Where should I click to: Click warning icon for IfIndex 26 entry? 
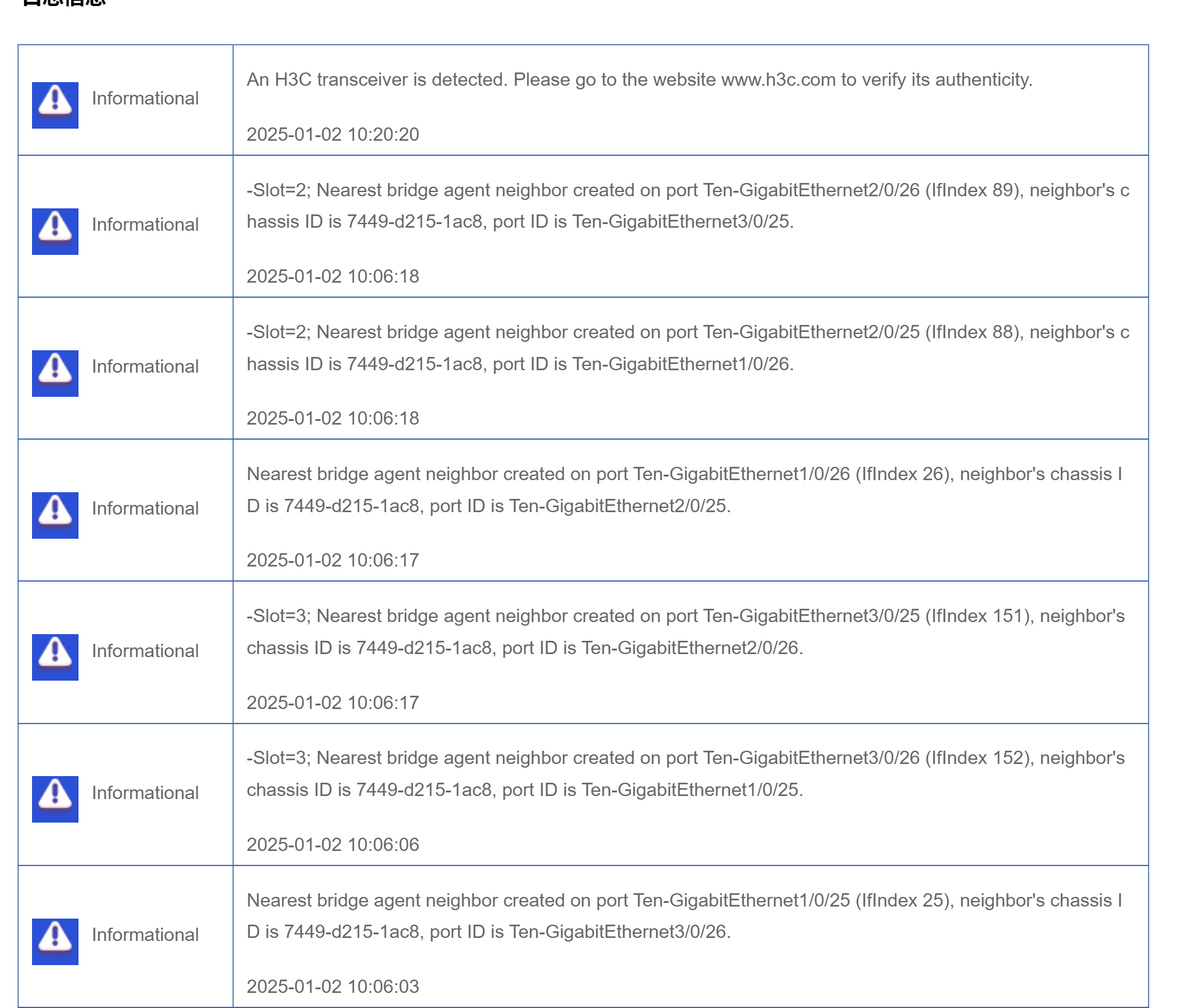pos(55,515)
